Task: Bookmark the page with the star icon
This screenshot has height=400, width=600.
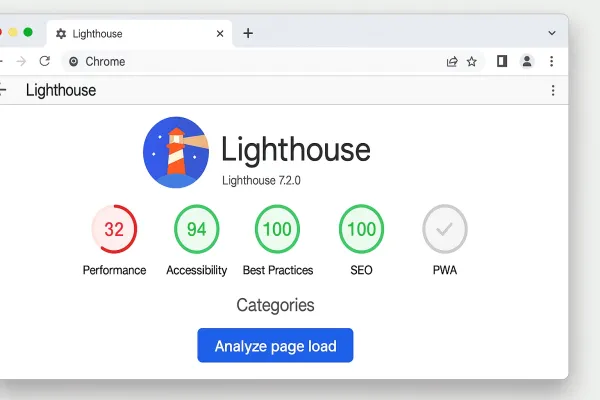Action: tap(472, 61)
